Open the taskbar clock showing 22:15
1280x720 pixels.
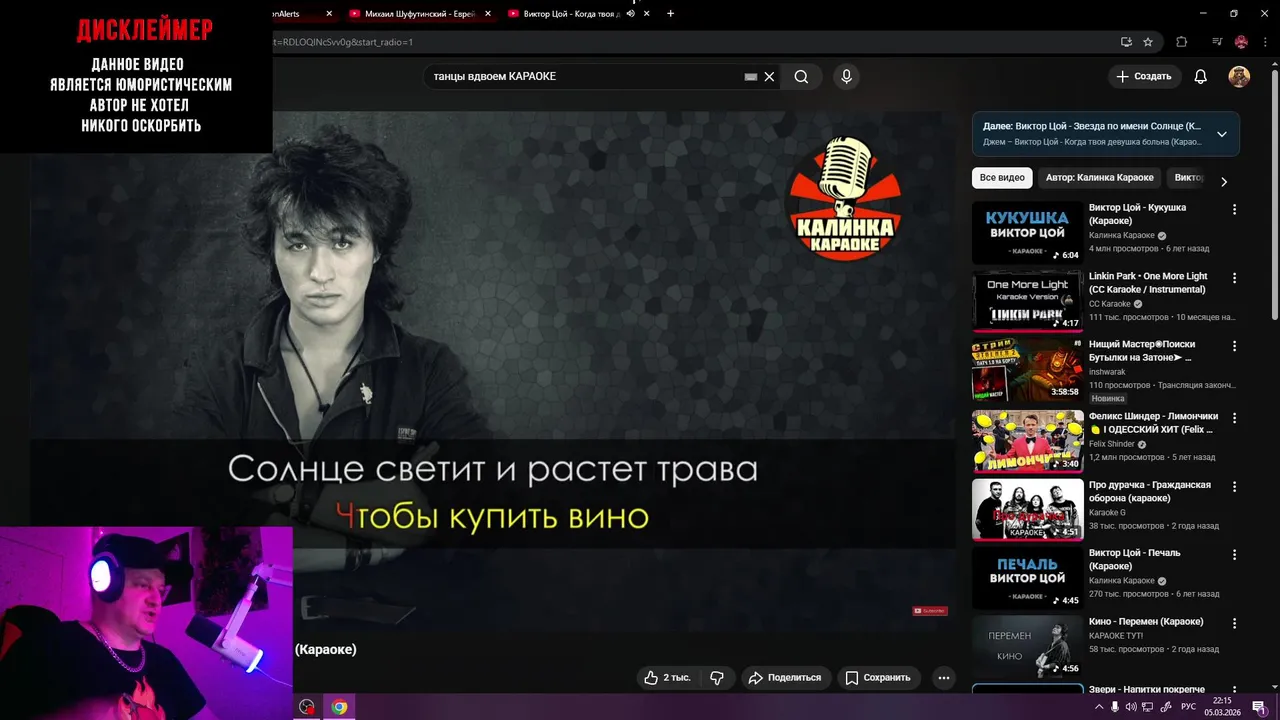(1222, 707)
